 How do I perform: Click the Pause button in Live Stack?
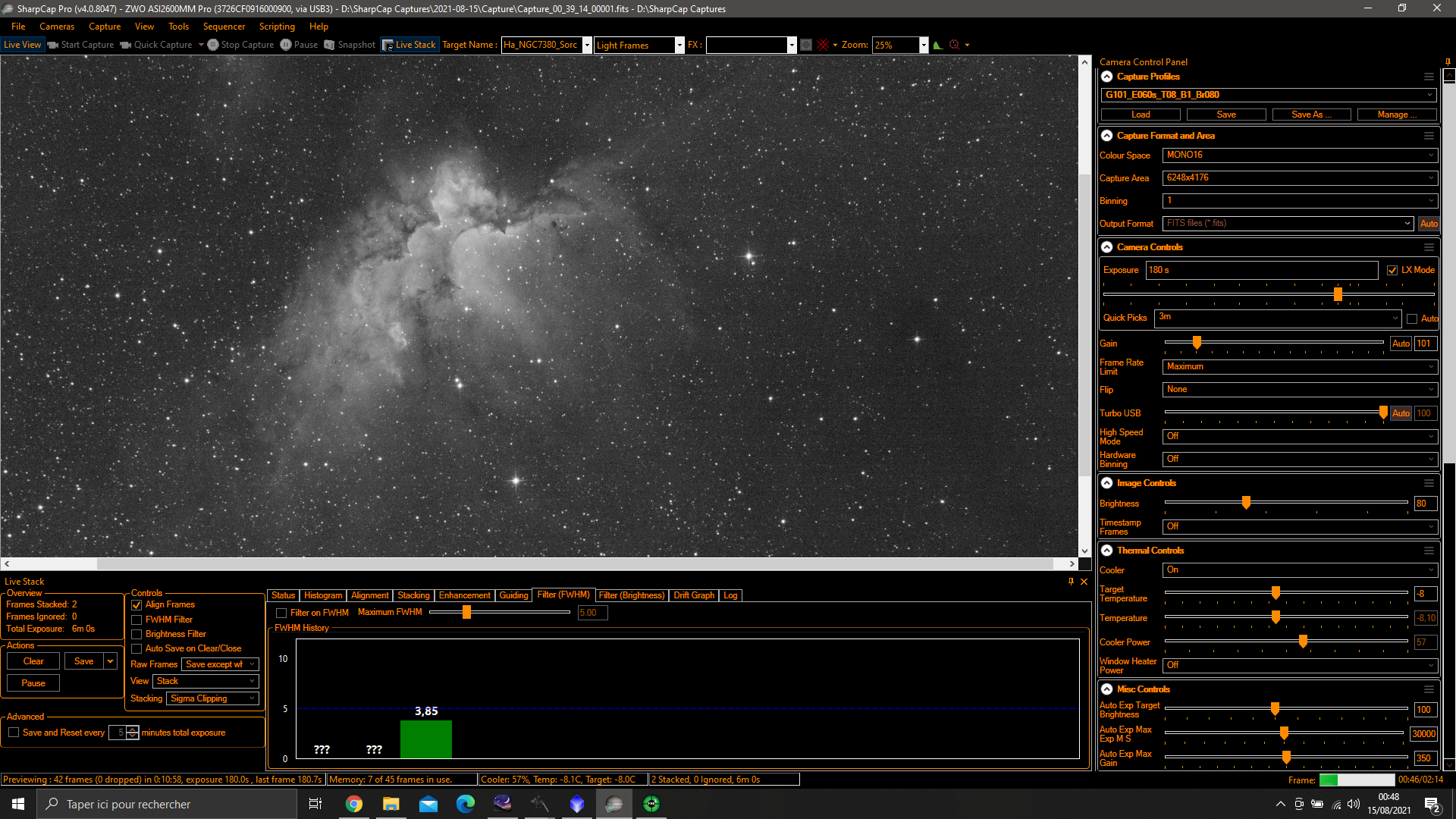33,683
